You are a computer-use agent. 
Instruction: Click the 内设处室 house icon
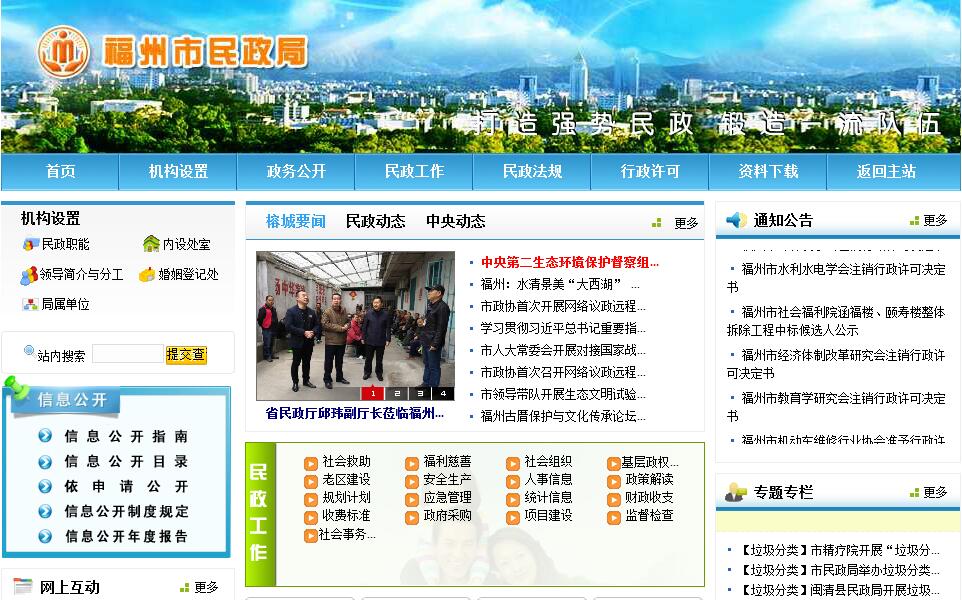[151, 244]
